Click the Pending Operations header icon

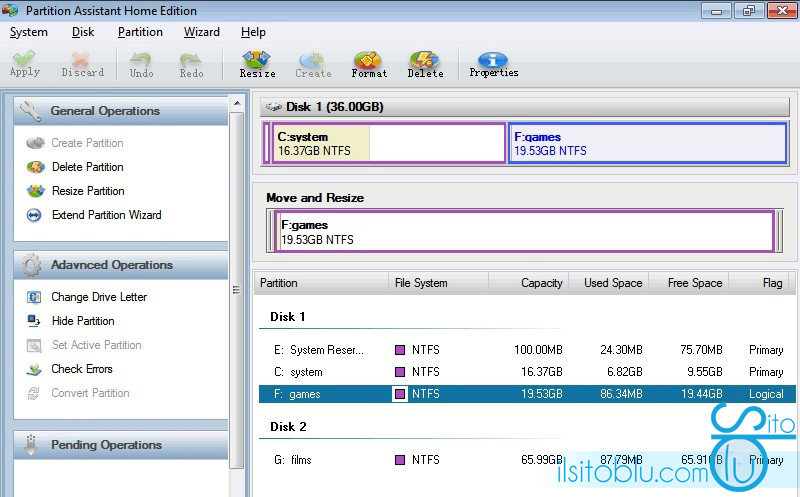pyautogui.click(x=31, y=445)
